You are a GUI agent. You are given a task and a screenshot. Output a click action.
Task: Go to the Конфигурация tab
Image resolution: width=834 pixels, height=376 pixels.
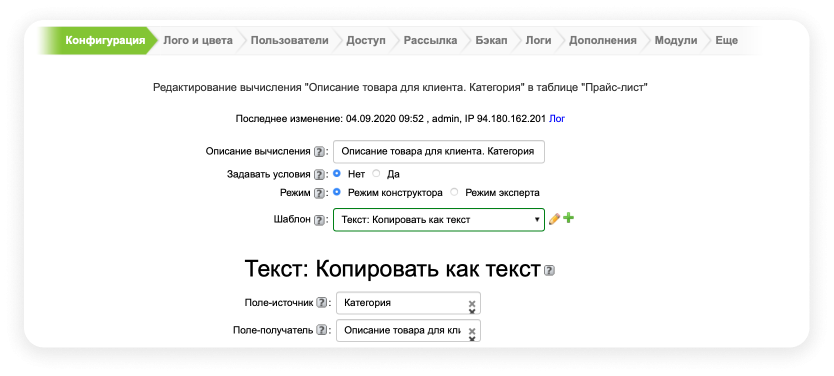(x=105, y=40)
